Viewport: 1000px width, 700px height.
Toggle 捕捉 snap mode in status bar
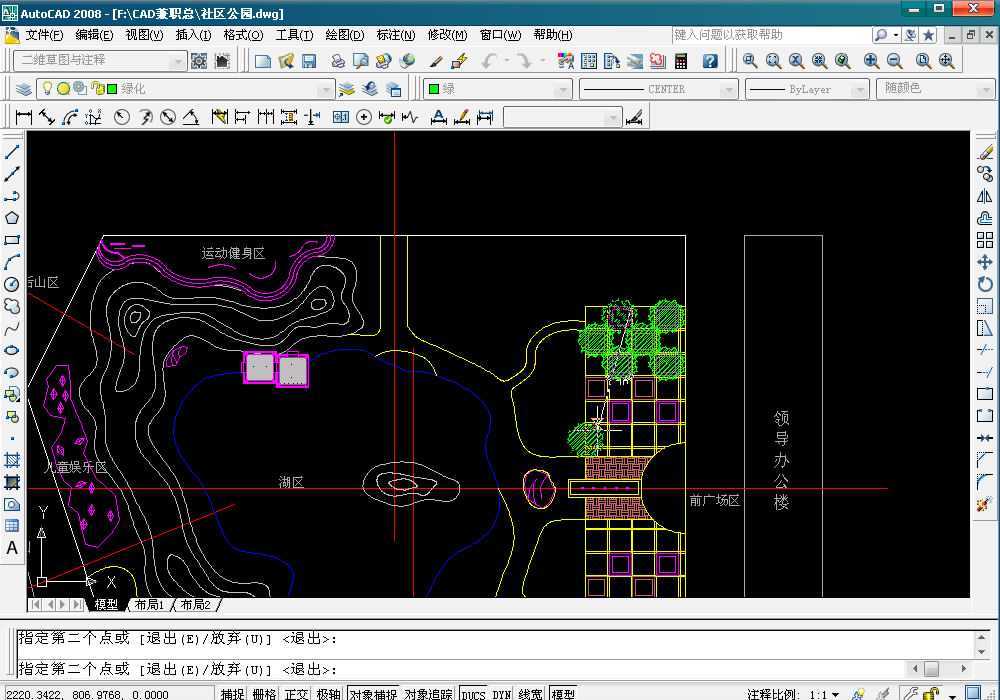pos(232,694)
